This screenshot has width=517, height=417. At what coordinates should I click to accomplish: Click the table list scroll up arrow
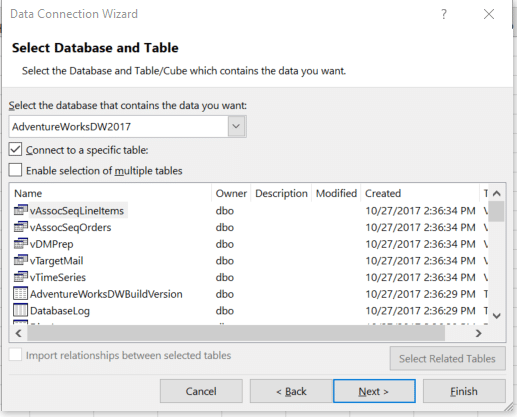pyautogui.click(x=497, y=193)
